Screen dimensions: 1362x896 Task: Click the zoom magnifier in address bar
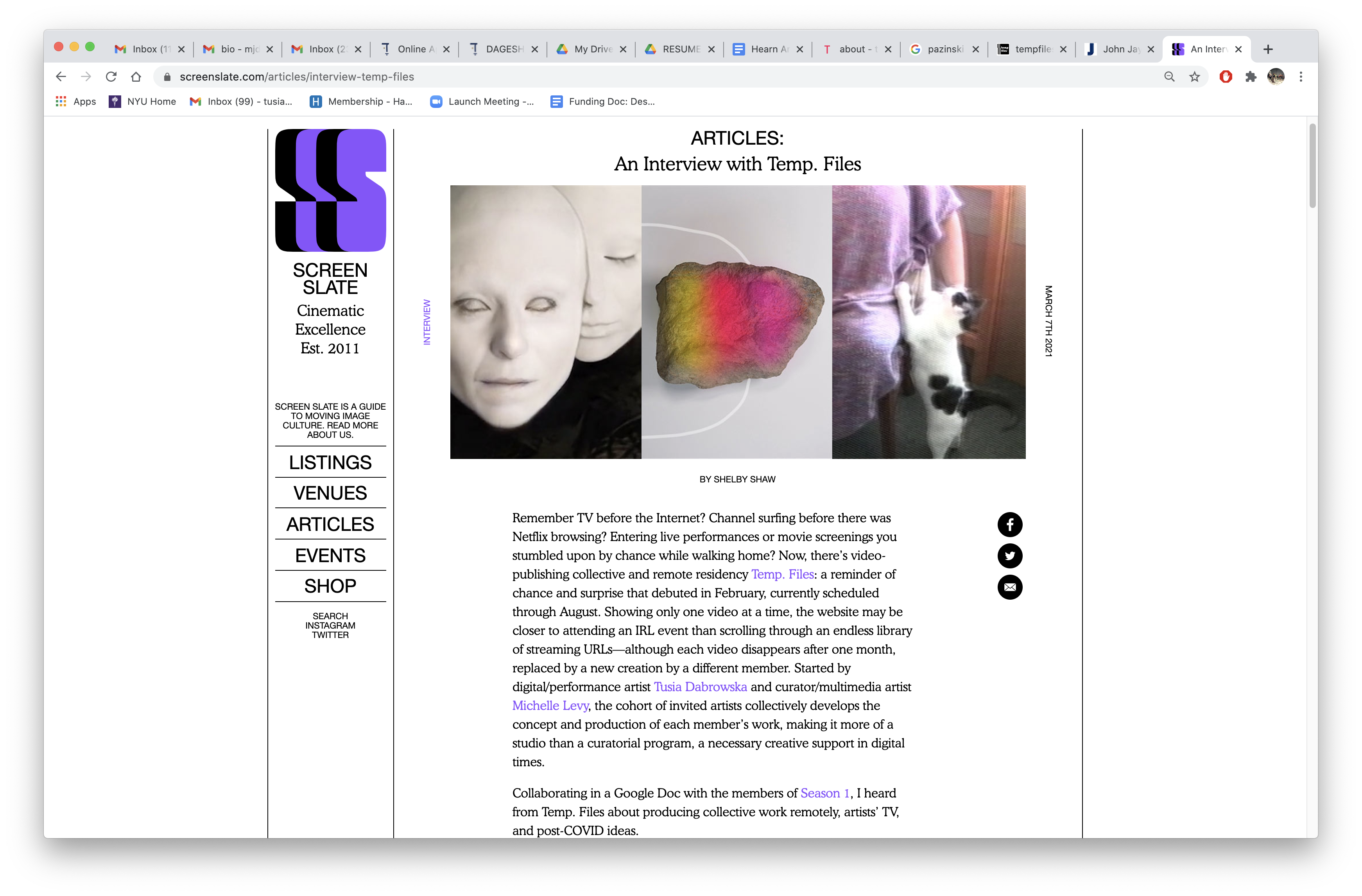point(1169,77)
